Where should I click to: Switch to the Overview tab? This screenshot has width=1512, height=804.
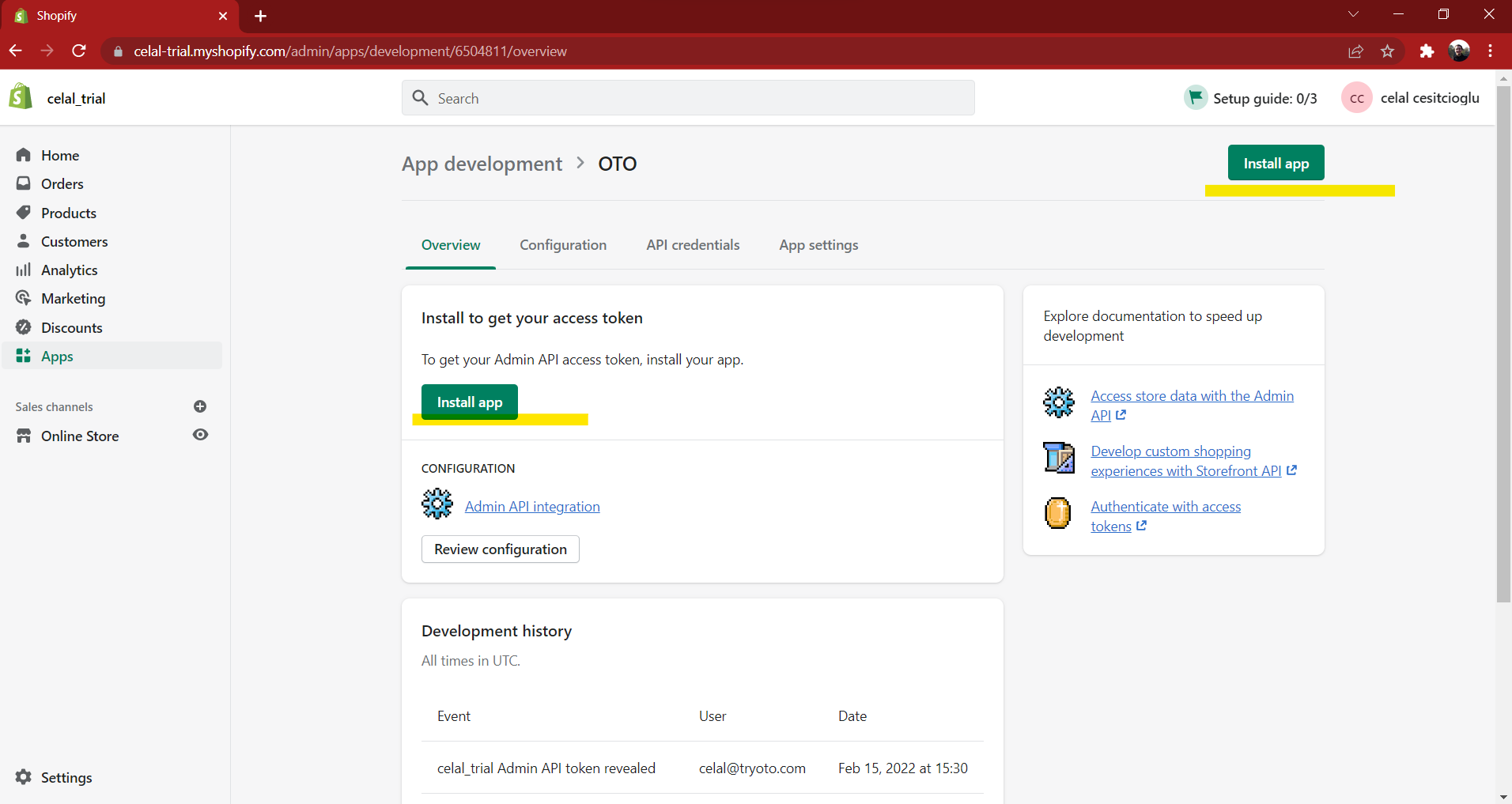451,245
